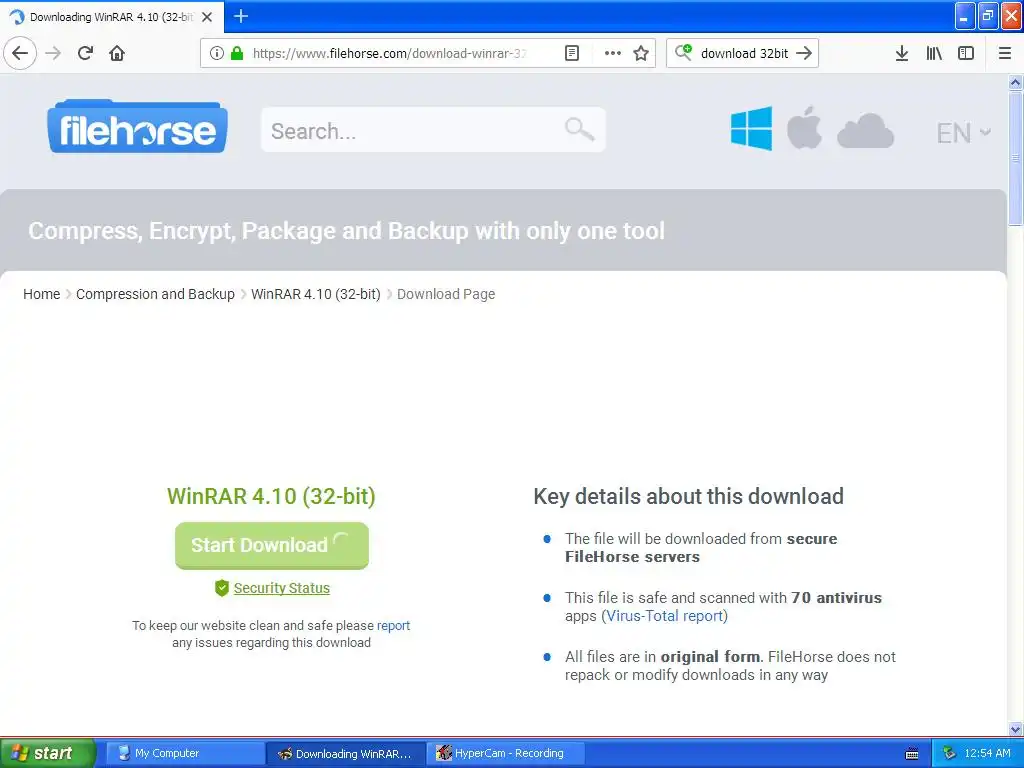Open the browser home page
This screenshot has height=768, width=1024.
(x=117, y=53)
